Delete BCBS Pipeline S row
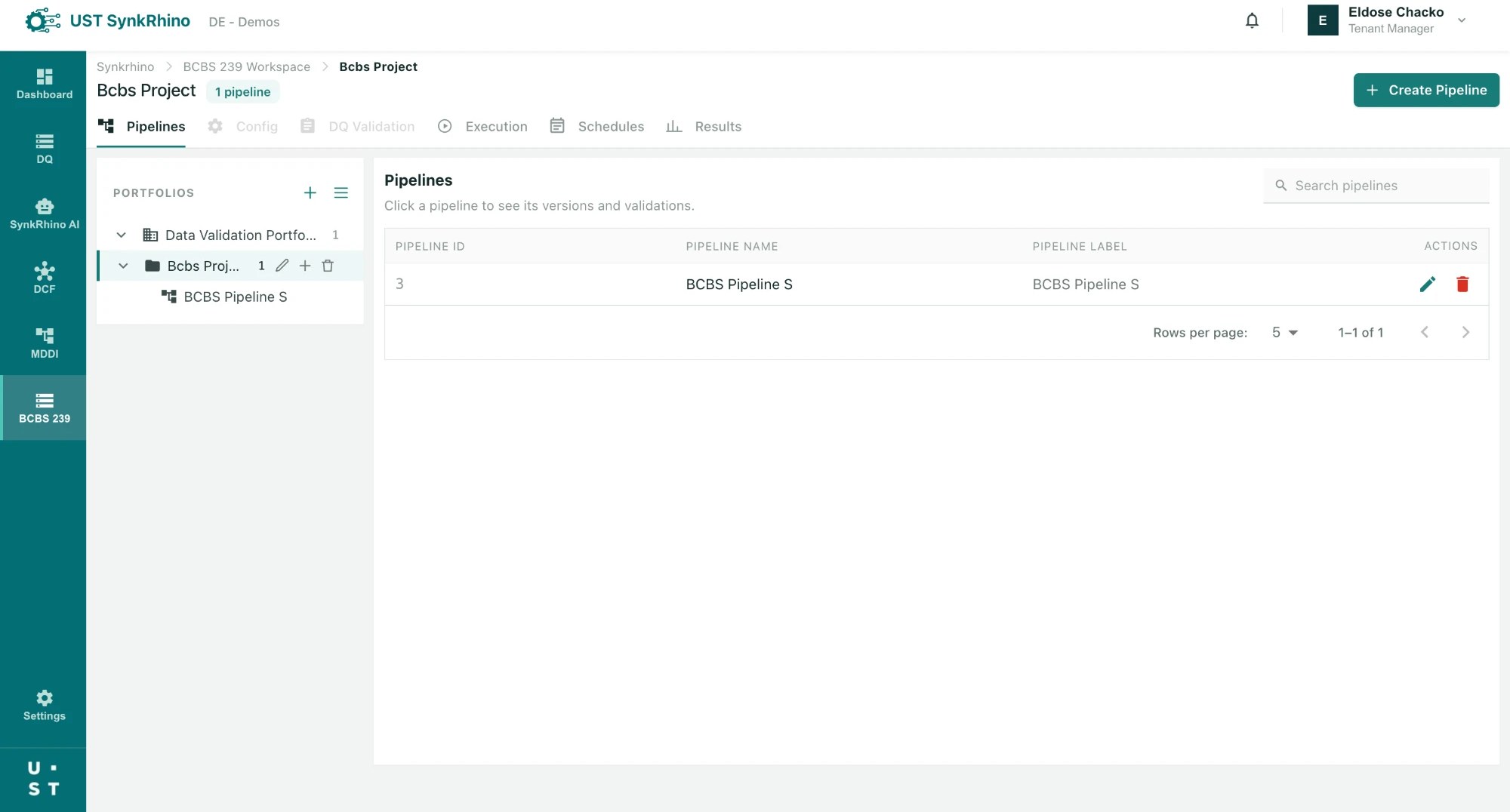This screenshot has width=1510, height=812. (x=1462, y=285)
